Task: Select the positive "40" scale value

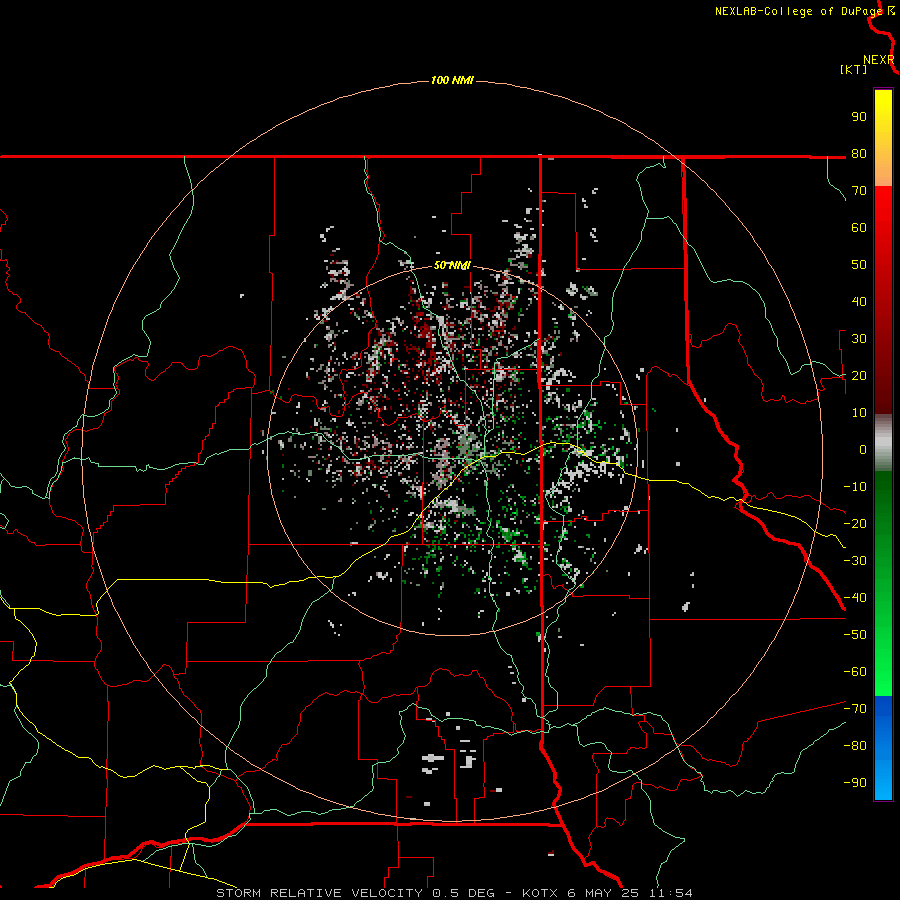Action: [859, 301]
